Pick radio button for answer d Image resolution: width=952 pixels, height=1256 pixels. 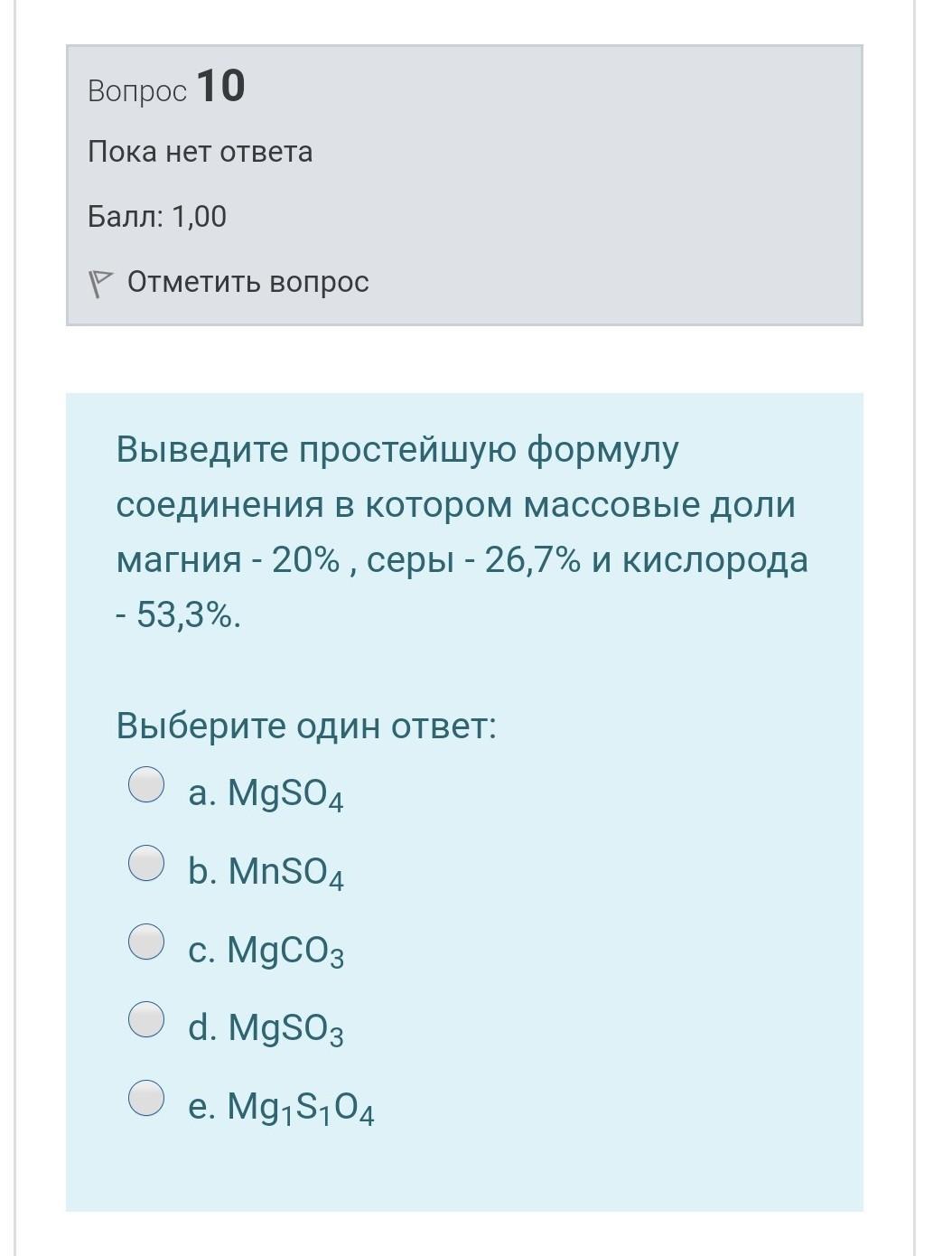146,1019
